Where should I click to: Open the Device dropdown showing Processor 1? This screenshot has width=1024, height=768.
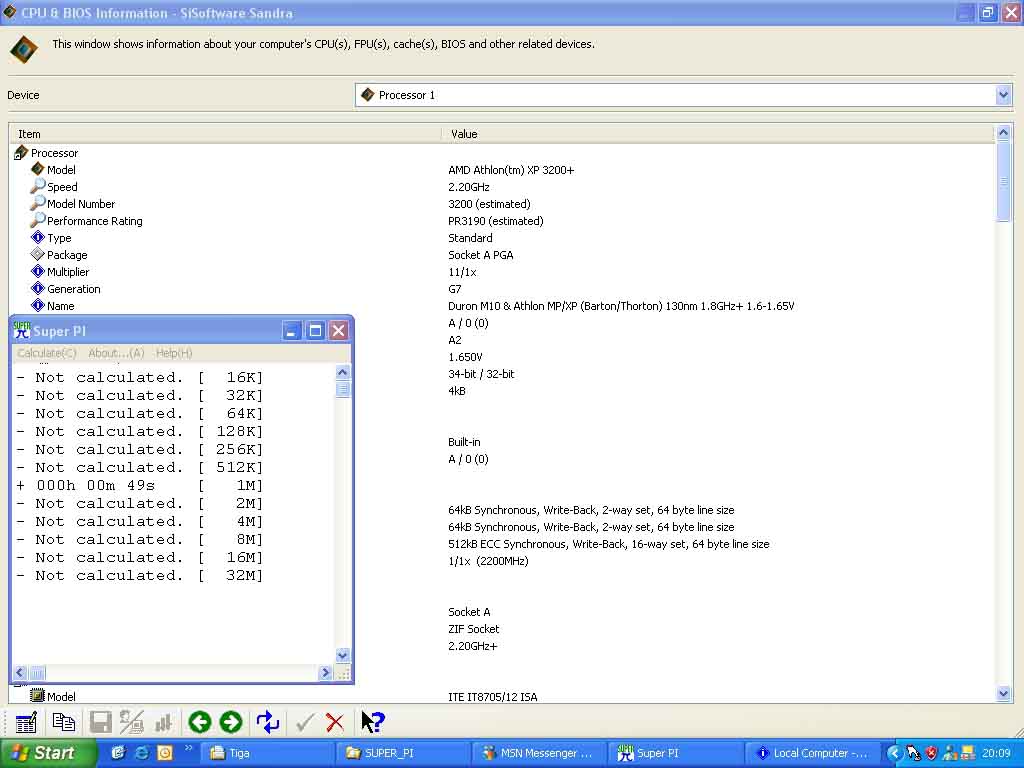[x=683, y=95]
